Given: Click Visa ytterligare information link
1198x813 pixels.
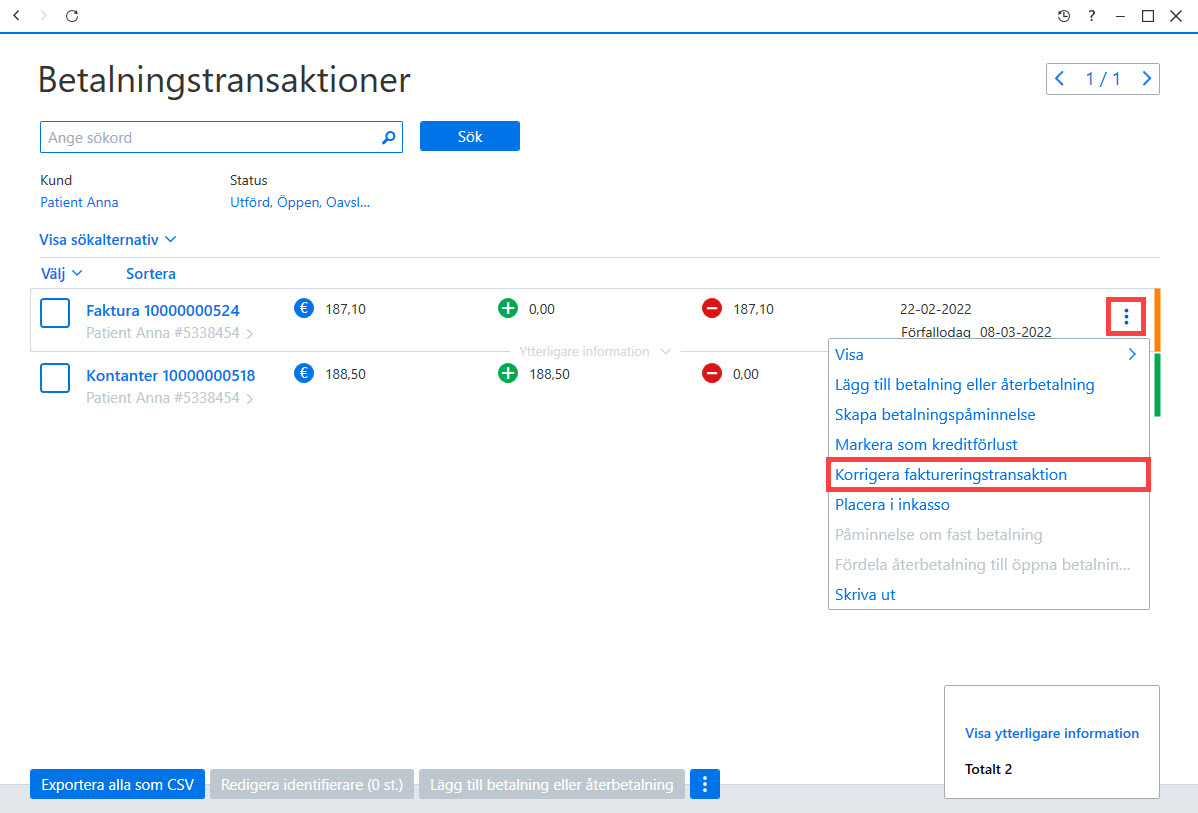Looking at the screenshot, I should coord(1051,734).
